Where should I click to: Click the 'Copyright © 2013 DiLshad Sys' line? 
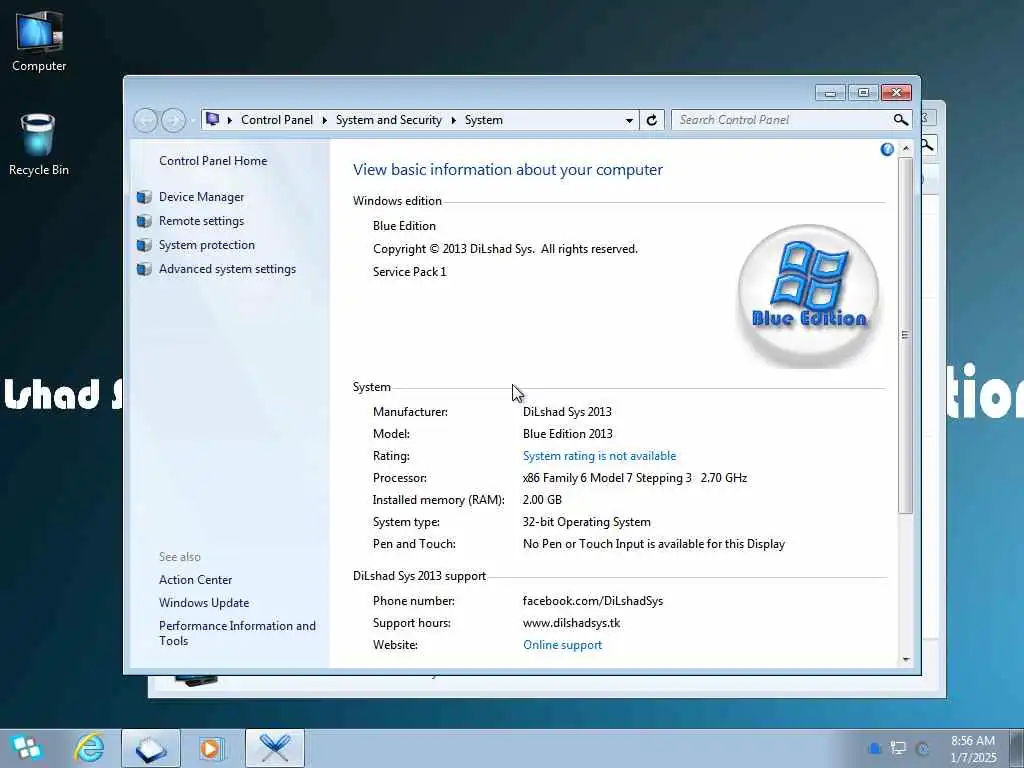pyautogui.click(x=505, y=249)
